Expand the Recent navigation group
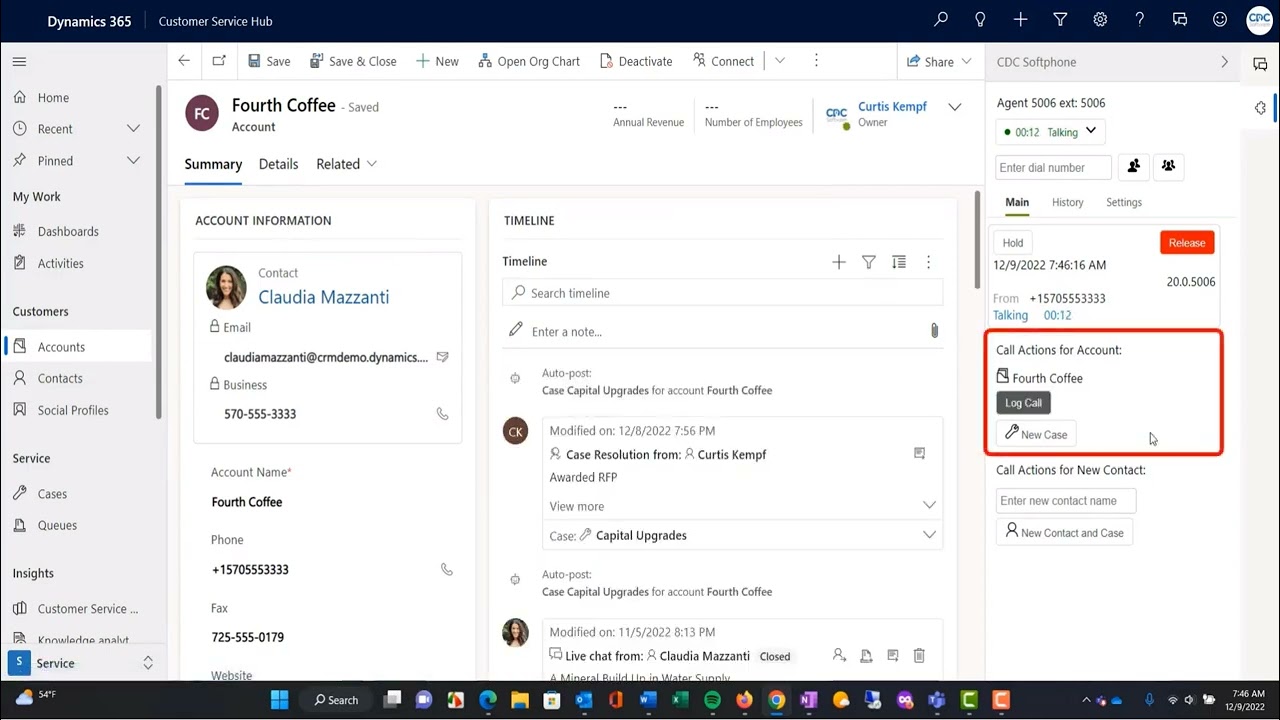Image resolution: width=1280 pixels, height=720 pixels. click(133, 129)
